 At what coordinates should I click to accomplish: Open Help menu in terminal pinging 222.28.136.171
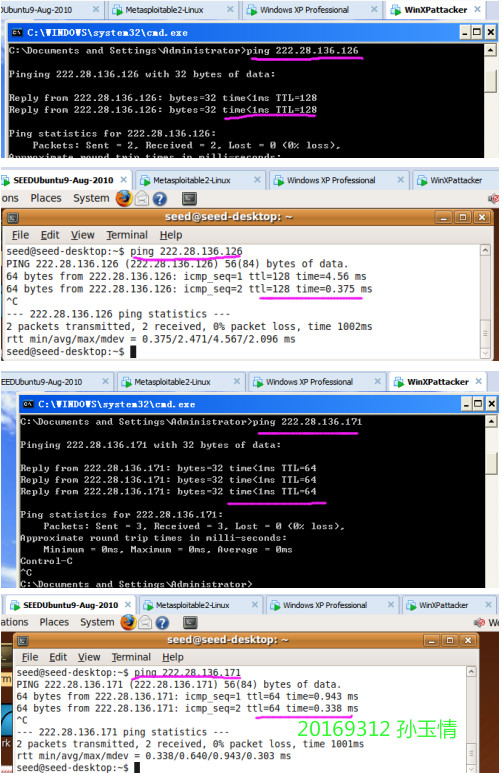(173, 657)
